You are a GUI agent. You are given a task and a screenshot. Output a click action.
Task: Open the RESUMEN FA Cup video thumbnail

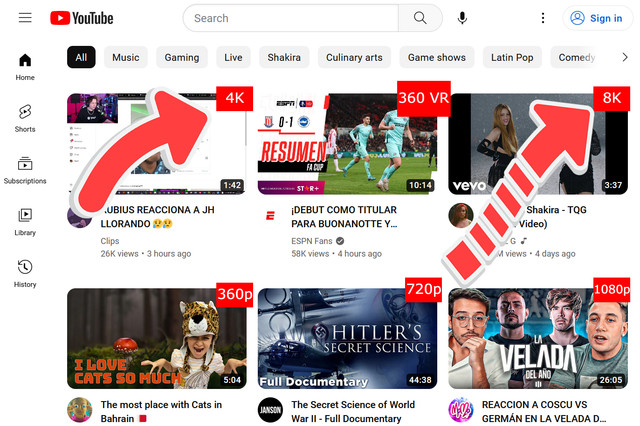click(x=347, y=144)
